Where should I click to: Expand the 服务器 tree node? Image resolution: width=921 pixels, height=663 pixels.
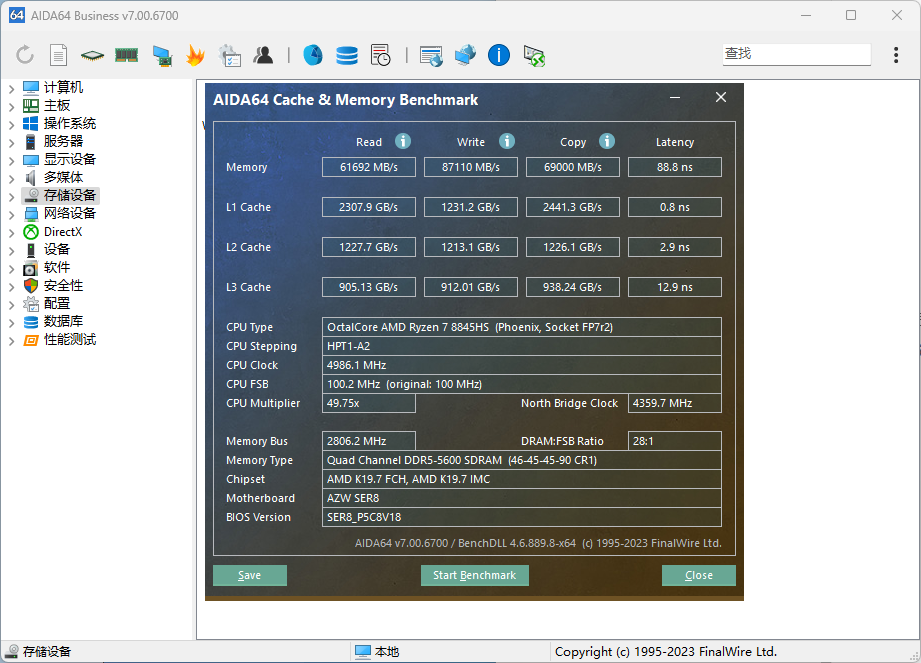(x=12, y=143)
